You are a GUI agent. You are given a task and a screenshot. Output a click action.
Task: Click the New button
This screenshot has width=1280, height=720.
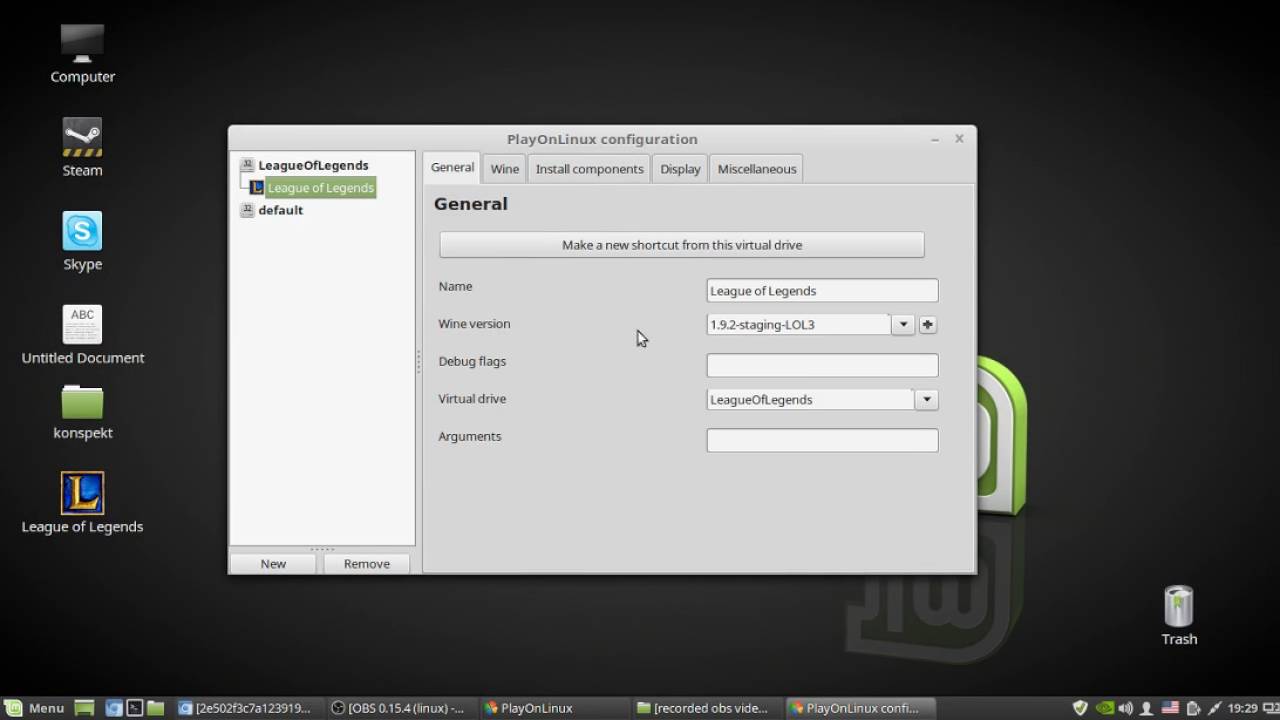pos(273,564)
